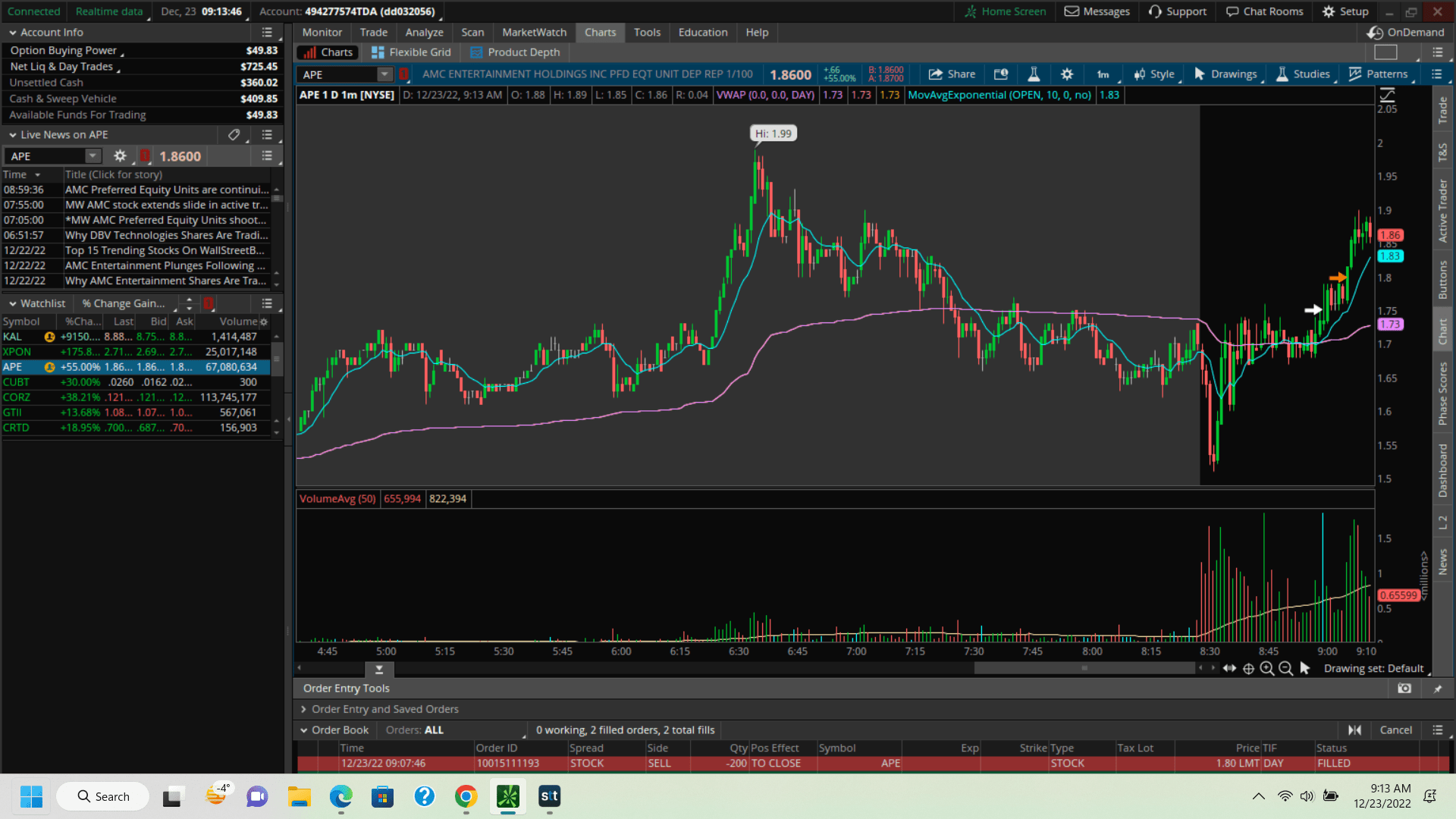The image size is (1456, 819).
Task: Expand Order Entry and Saved Orders
Action: coord(304,709)
